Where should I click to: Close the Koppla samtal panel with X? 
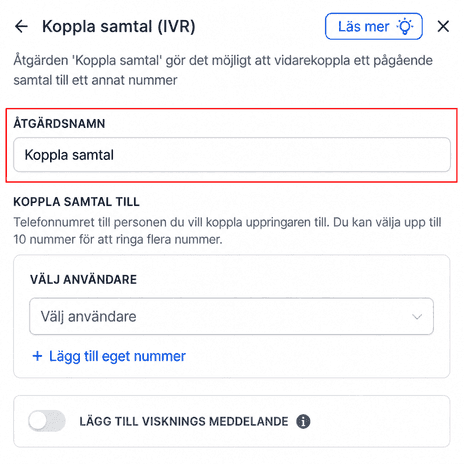[x=443, y=26]
